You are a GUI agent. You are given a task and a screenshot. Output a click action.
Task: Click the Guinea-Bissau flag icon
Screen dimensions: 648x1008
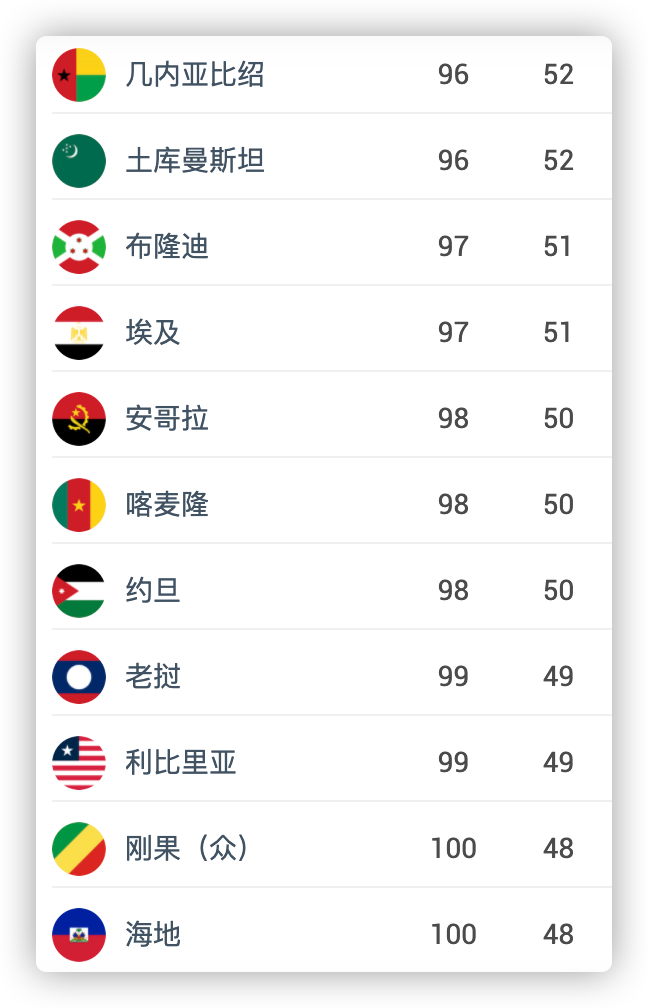[78, 75]
